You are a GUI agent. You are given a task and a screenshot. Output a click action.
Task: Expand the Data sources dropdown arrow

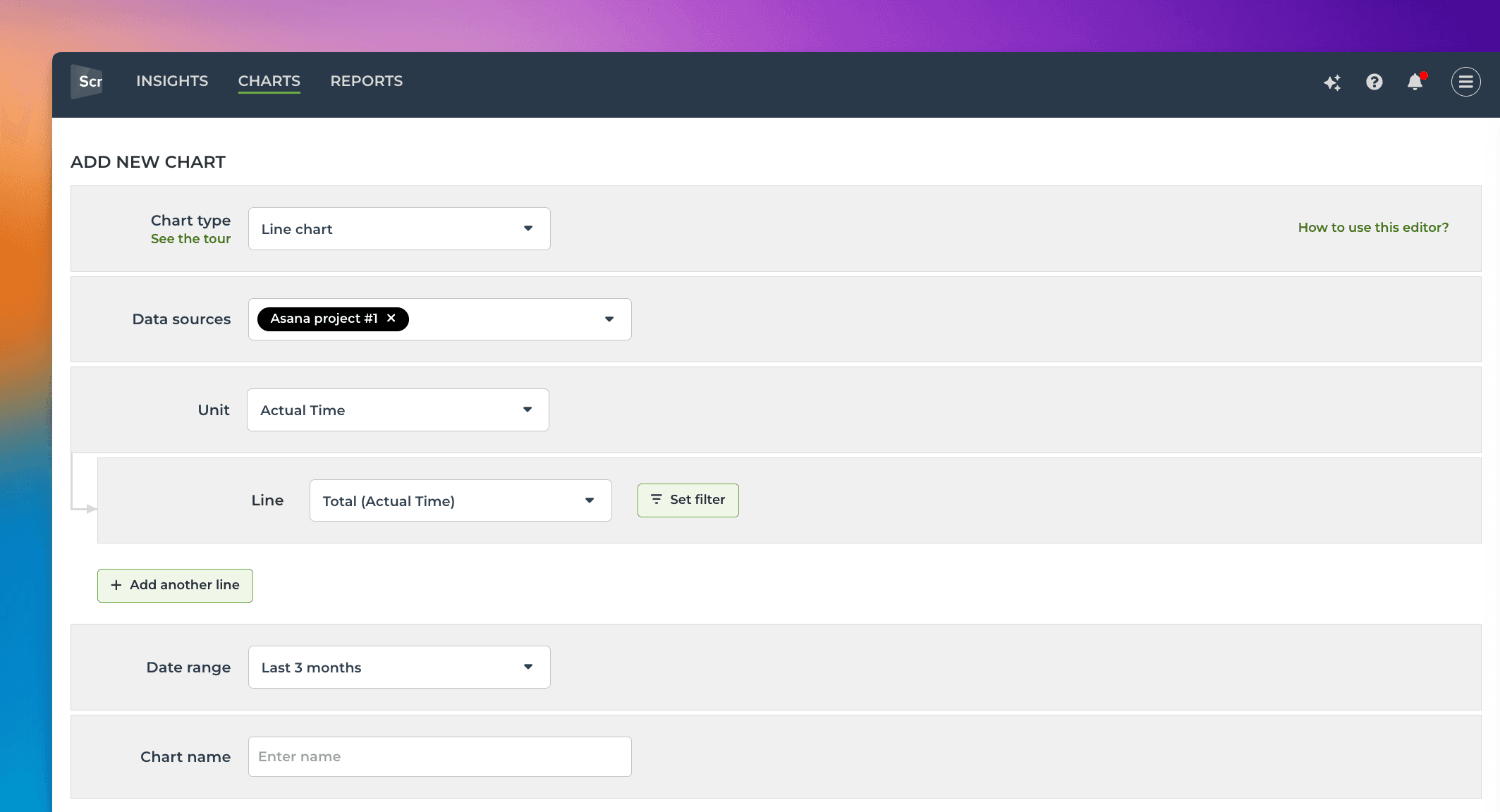[609, 319]
